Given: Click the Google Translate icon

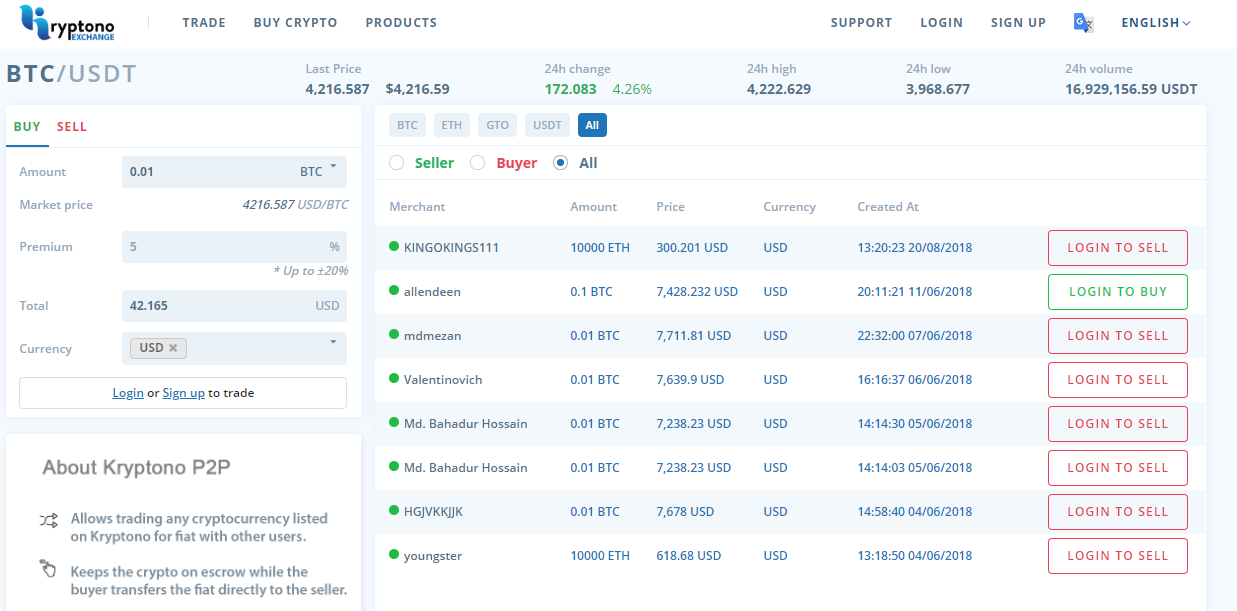Looking at the screenshot, I should pyautogui.click(x=1083, y=23).
